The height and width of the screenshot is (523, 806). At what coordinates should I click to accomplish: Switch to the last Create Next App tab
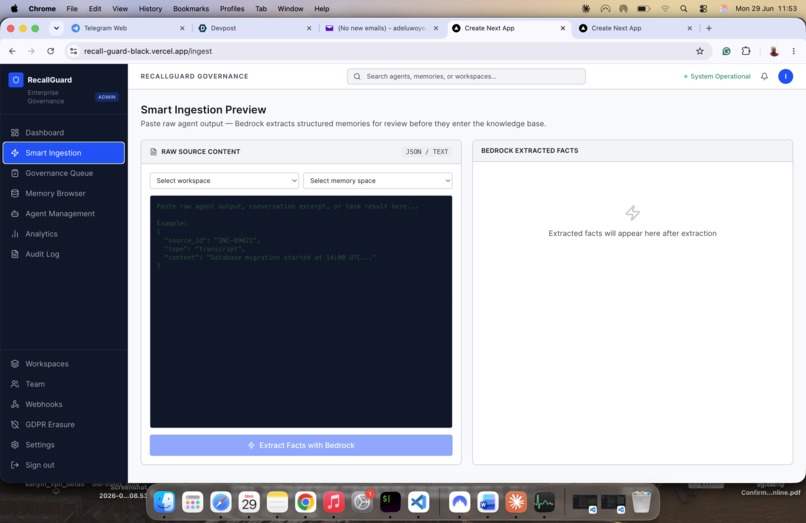click(x=635, y=28)
